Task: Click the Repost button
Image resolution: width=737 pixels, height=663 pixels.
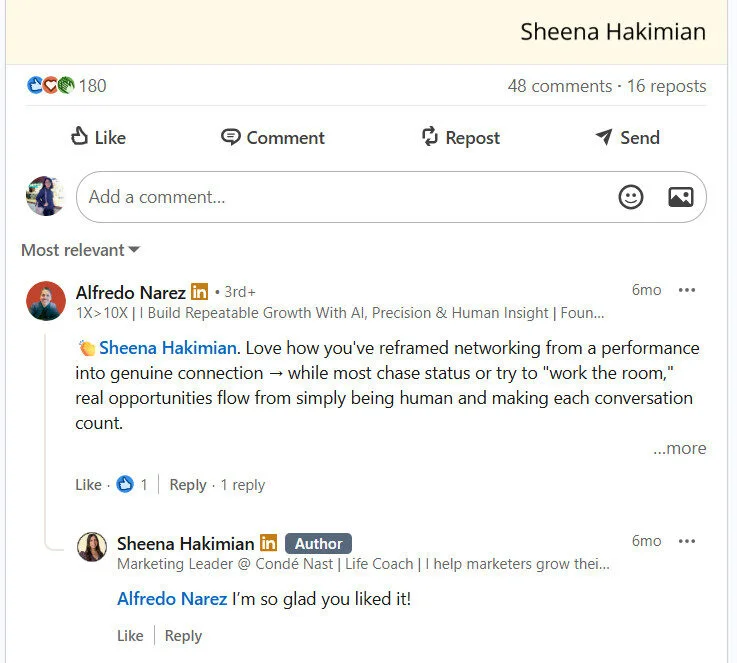Action: point(461,137)
